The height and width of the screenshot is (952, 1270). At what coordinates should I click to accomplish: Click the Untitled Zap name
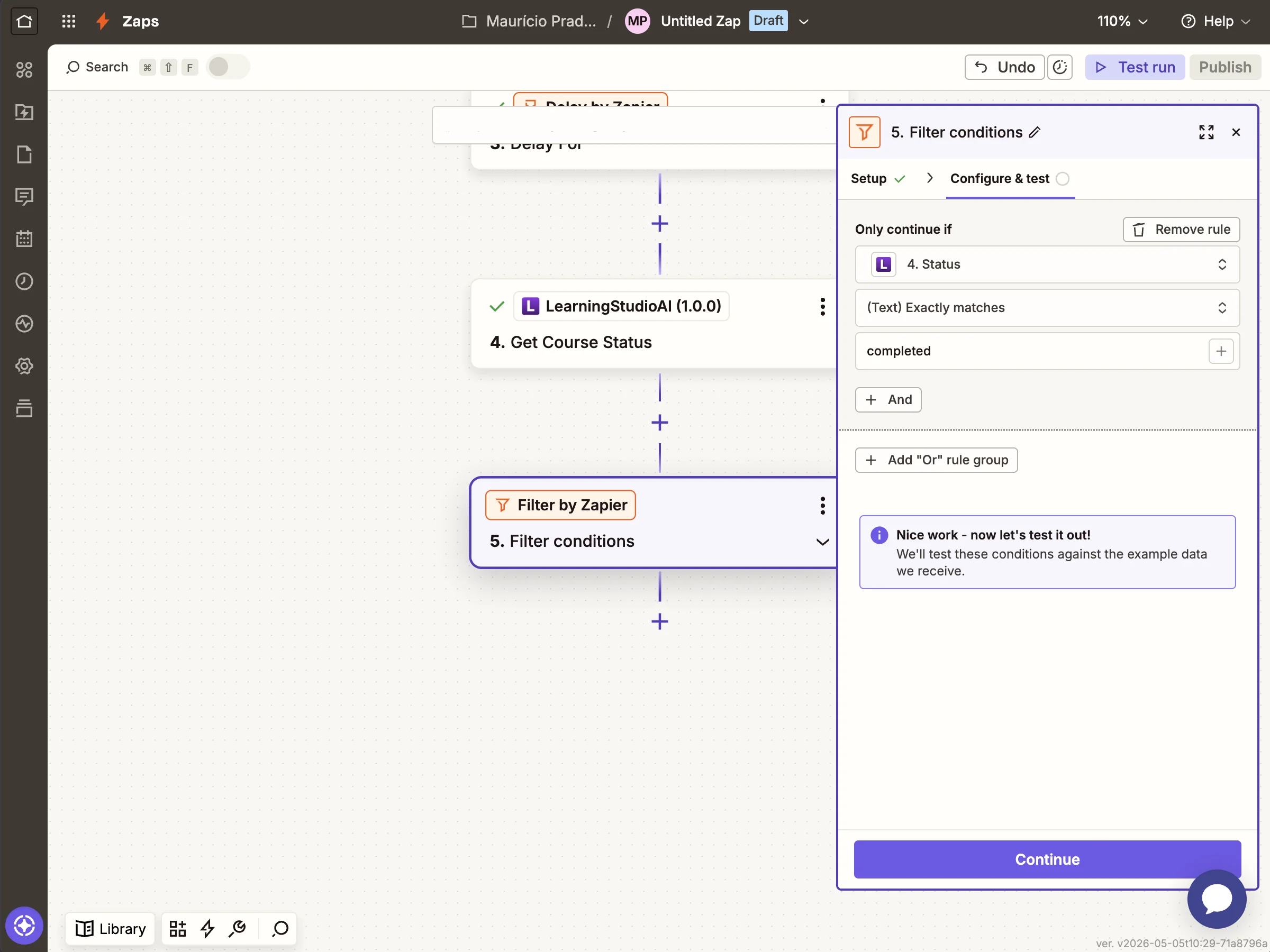coord(701,21)
